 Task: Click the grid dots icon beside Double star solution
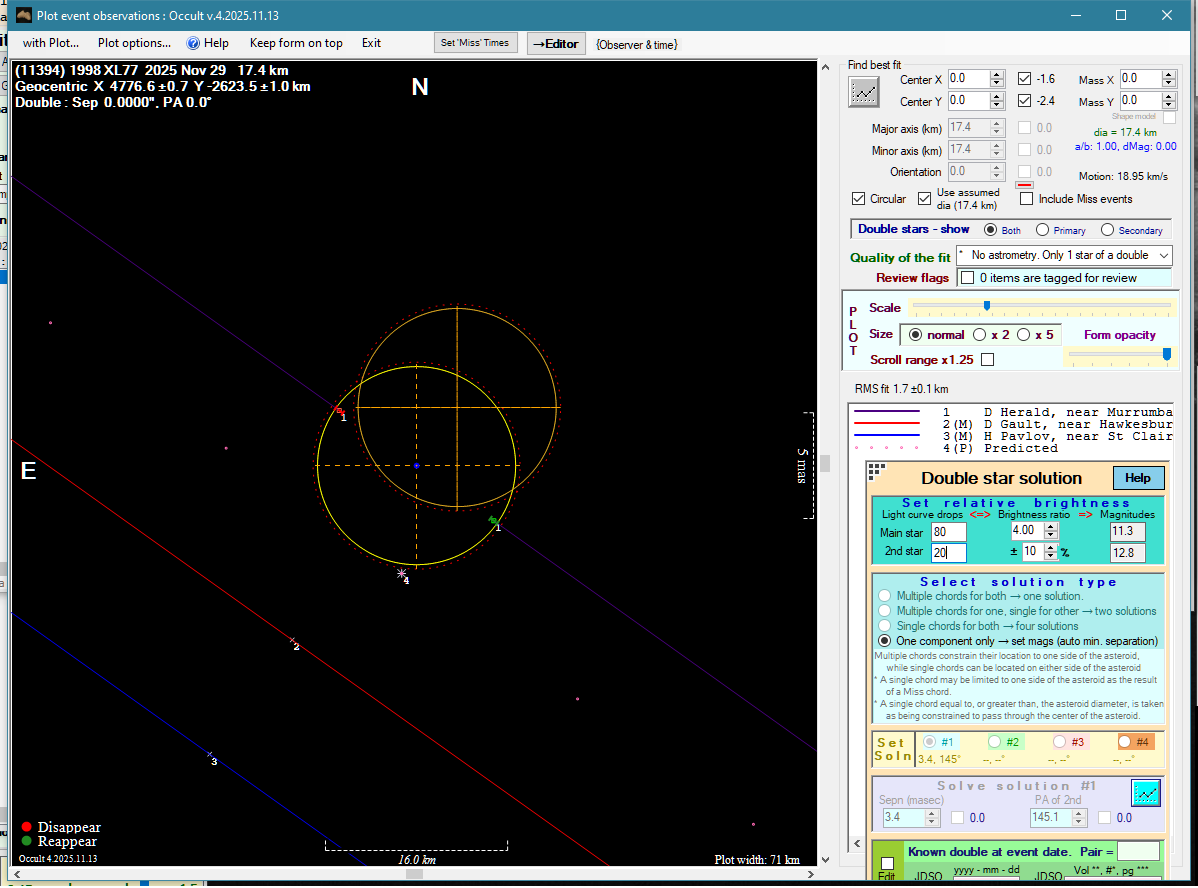pos(876,470)
